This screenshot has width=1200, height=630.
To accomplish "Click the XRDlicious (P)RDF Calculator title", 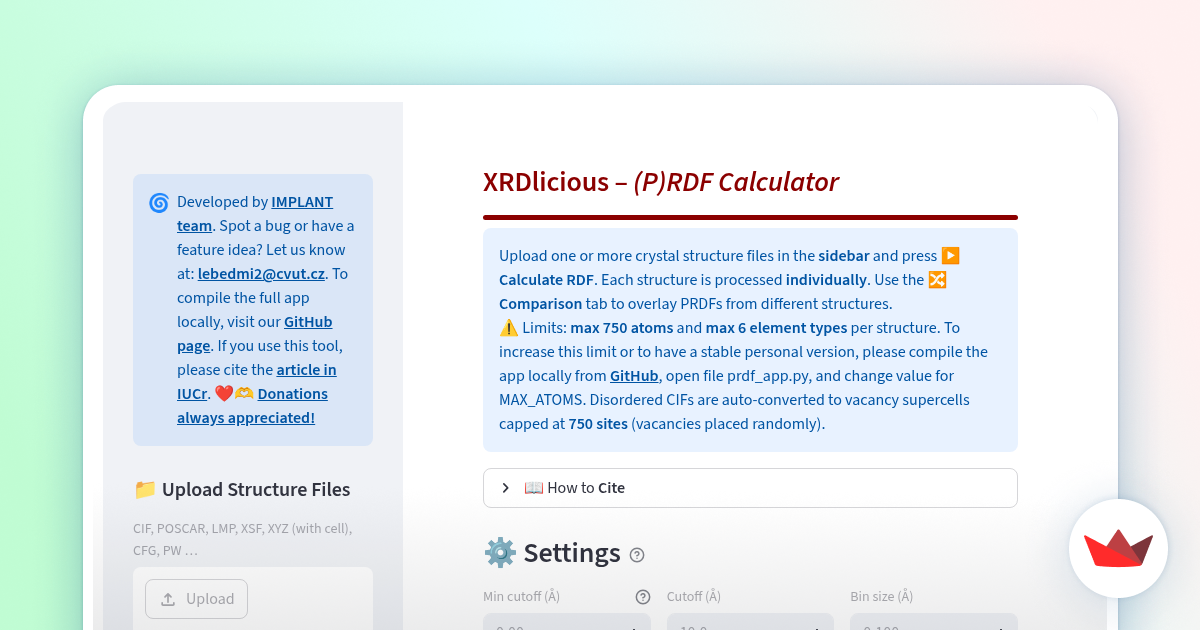I will coord(660,182).
